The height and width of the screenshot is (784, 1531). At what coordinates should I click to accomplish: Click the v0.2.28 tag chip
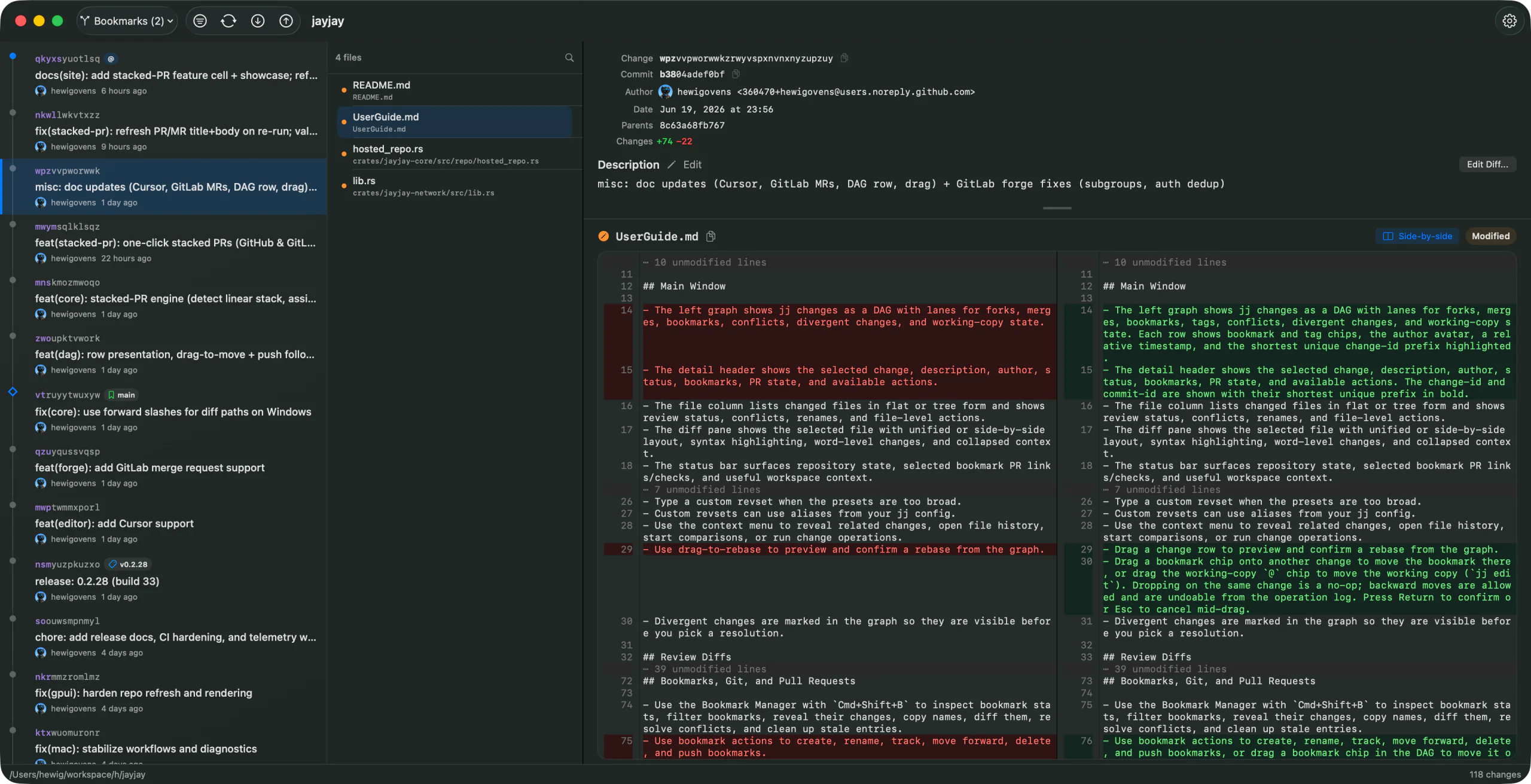(128, 564)
